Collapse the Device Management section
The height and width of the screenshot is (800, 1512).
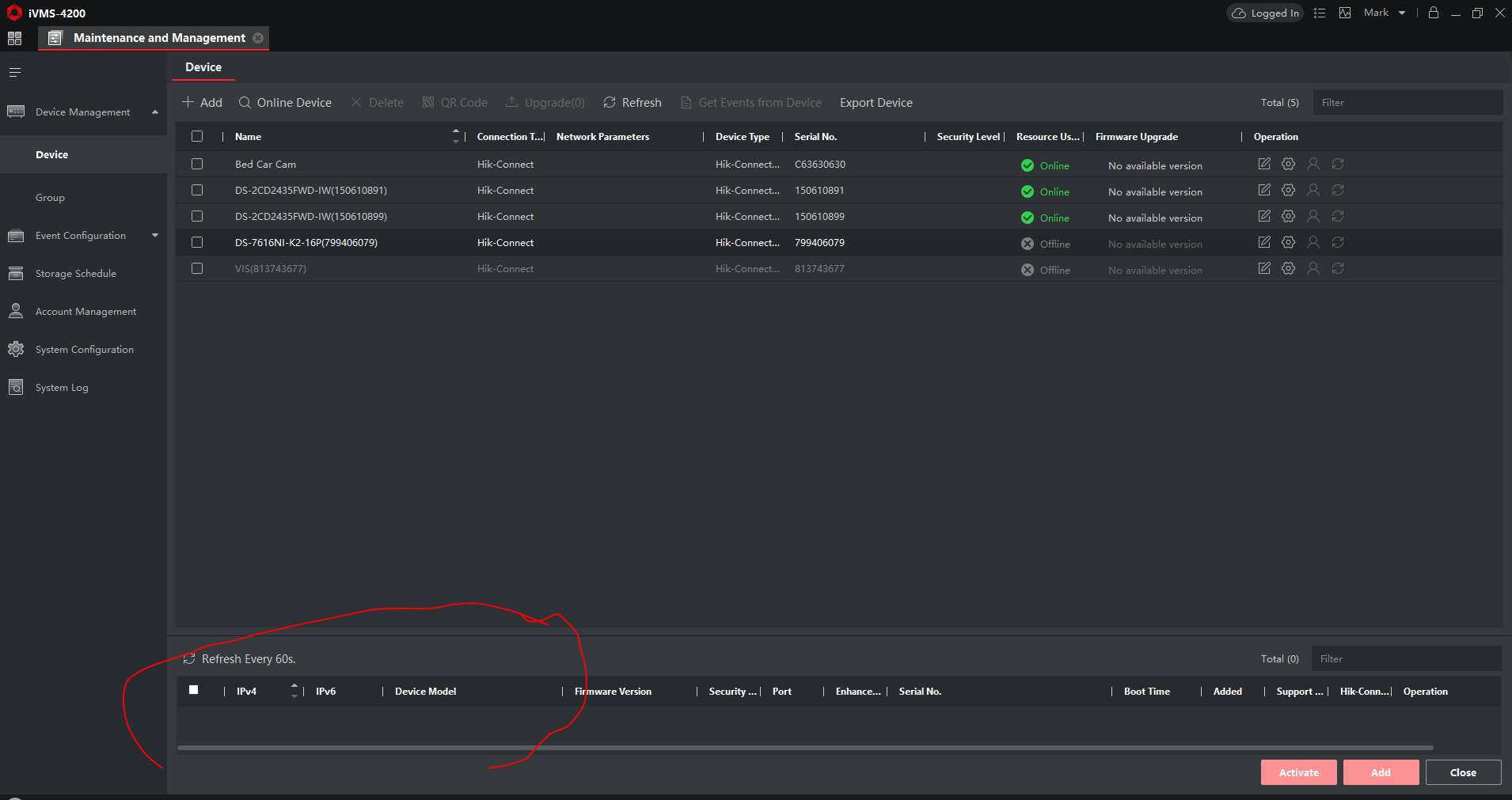[155, 112]
